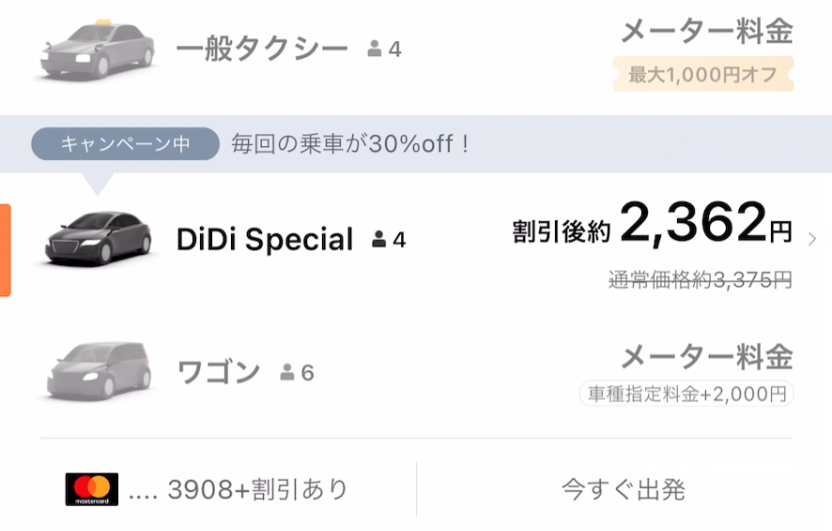Tap the 車種指定料金+2,000円 surcharge badge
The height and width of the screenshot is (531, 832).
coord(686,394)
